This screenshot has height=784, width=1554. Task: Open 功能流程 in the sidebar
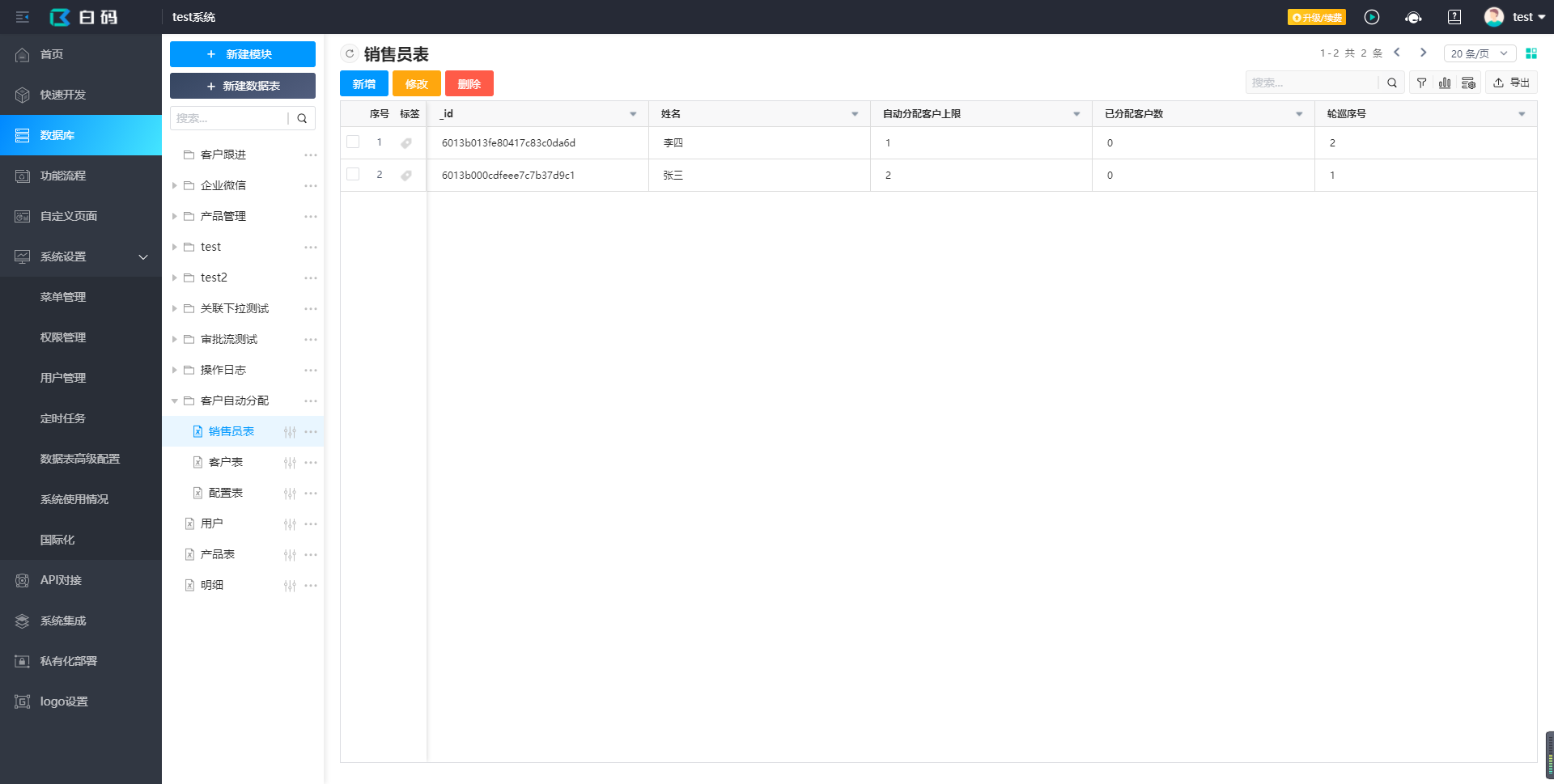pos(81,176)
